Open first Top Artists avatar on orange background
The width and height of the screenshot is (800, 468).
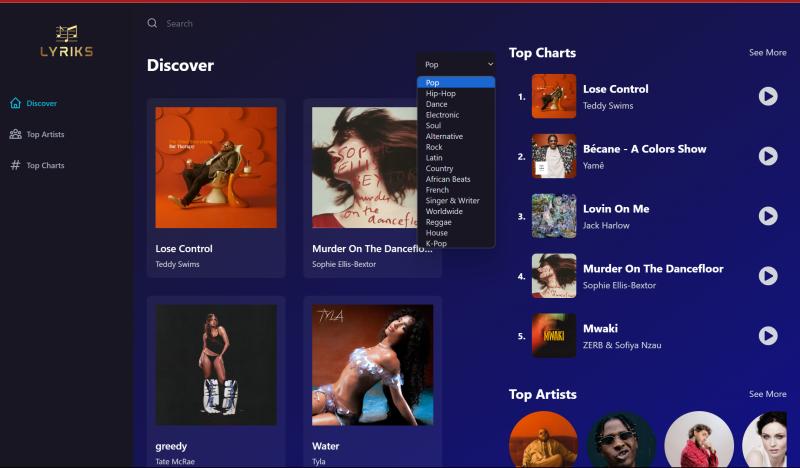(544, 440)
